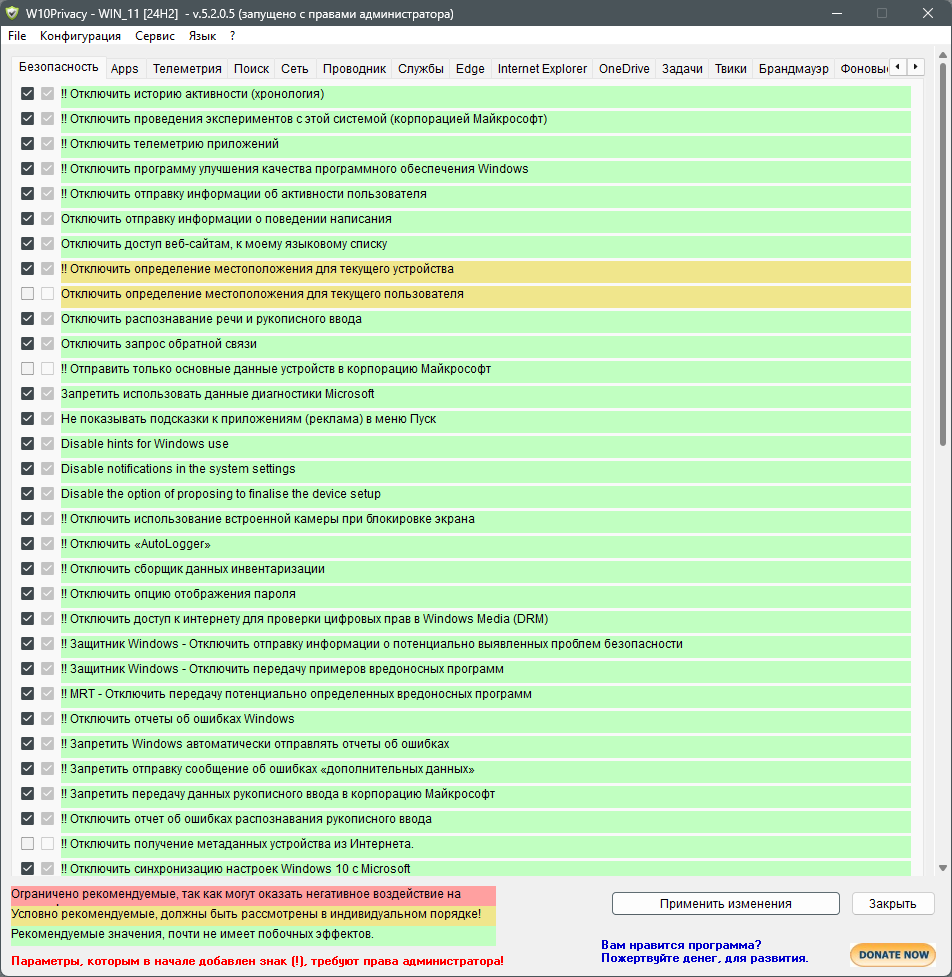This screenshot has width=952, height=977.
Task: Click 'Отключить доступ веб-сайтам, к моему языковому списку'
Action: (x=224, y=244)
